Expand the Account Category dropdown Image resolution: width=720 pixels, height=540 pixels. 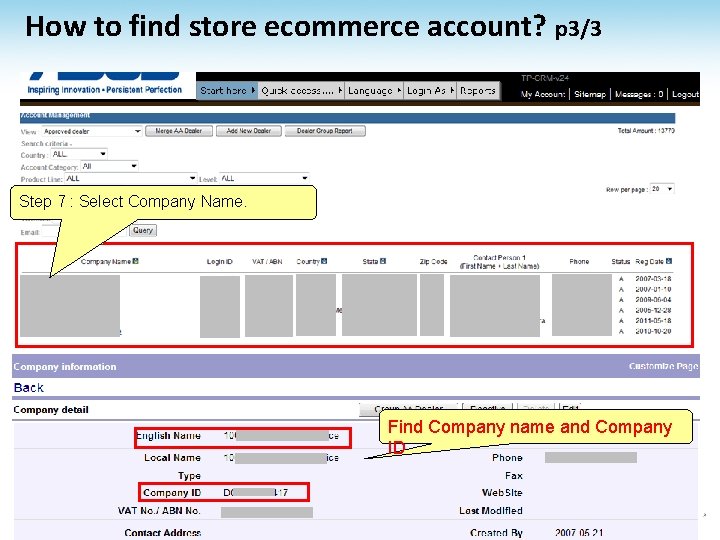(109, 166)
